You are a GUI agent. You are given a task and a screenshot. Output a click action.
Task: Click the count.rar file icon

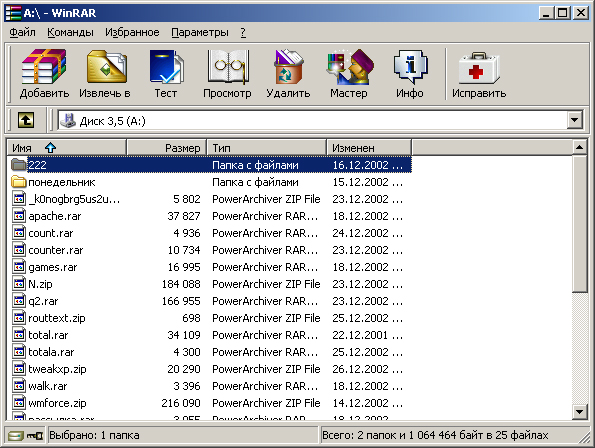click(x=19, y=233)
